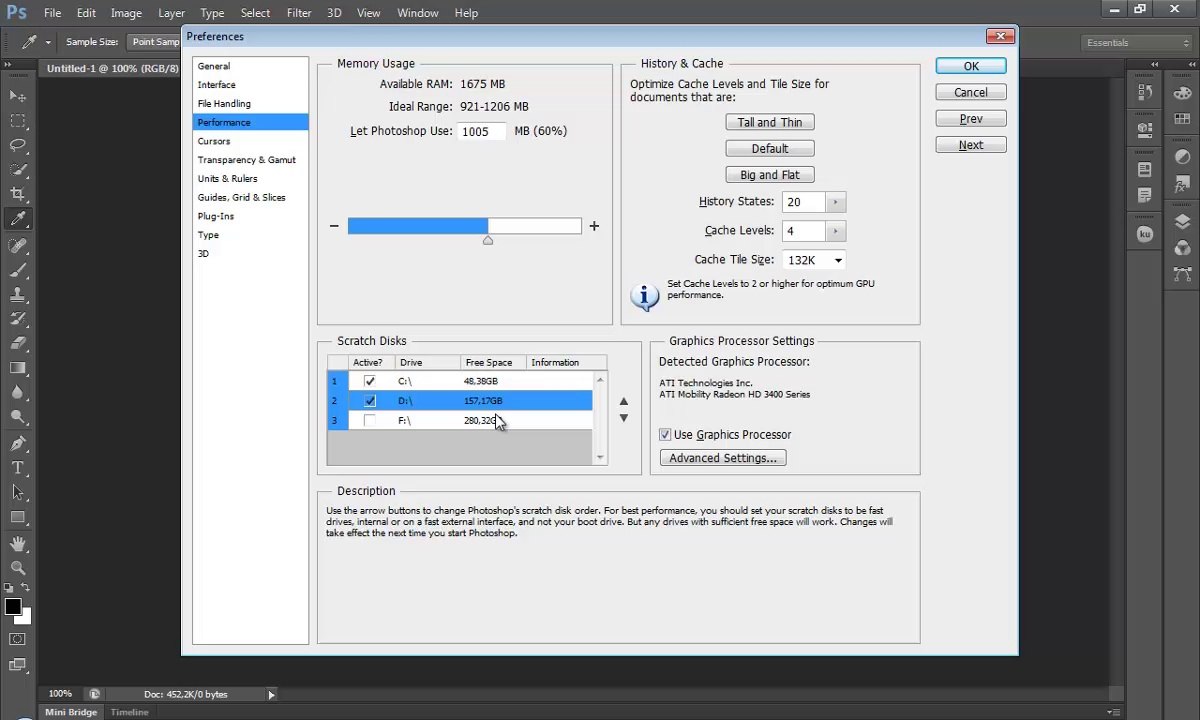Click the foreground color swatch
Viewport: 1200px width, 720px height.
13,607
